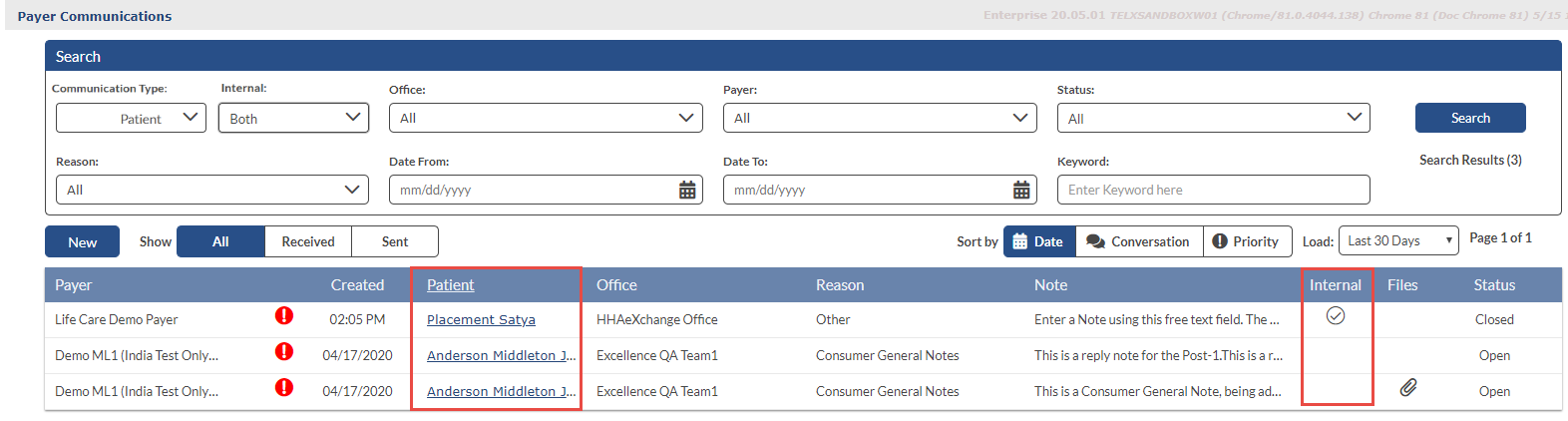
Task: Click Internal column header
Action: click(1335, 284)
